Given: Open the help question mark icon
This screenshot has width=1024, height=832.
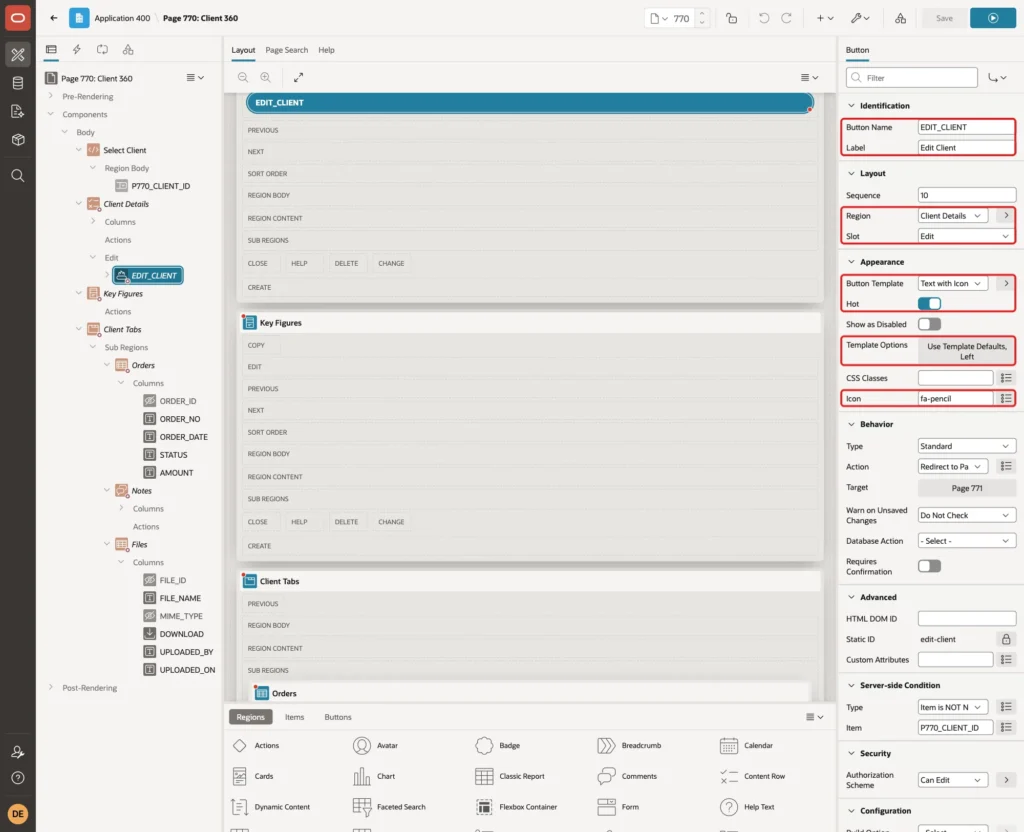Looking at the screenshot, I should (x=18, y=778).
